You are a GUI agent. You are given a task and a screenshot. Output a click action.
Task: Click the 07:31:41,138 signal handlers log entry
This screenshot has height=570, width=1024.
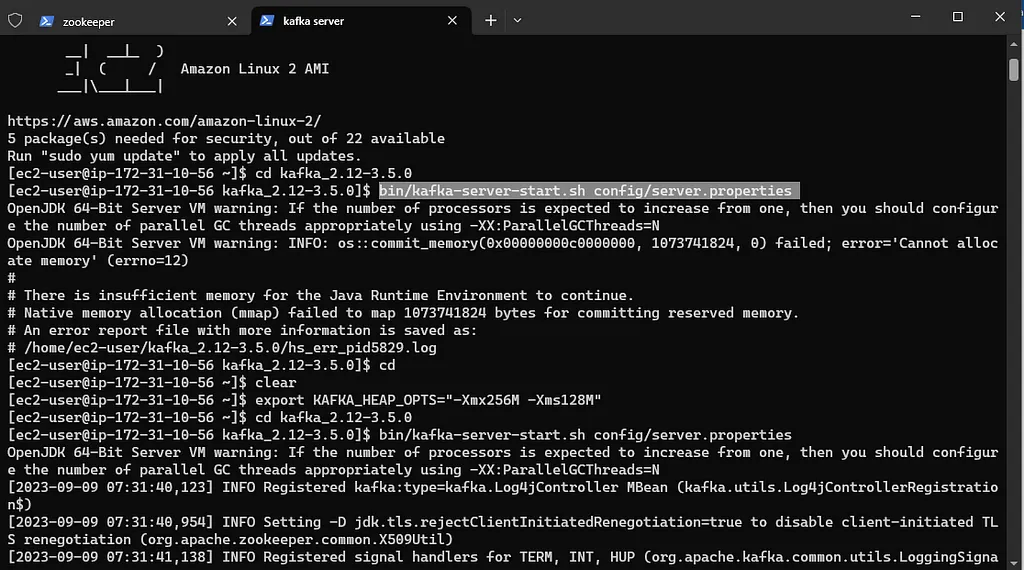tap(503, 557)
